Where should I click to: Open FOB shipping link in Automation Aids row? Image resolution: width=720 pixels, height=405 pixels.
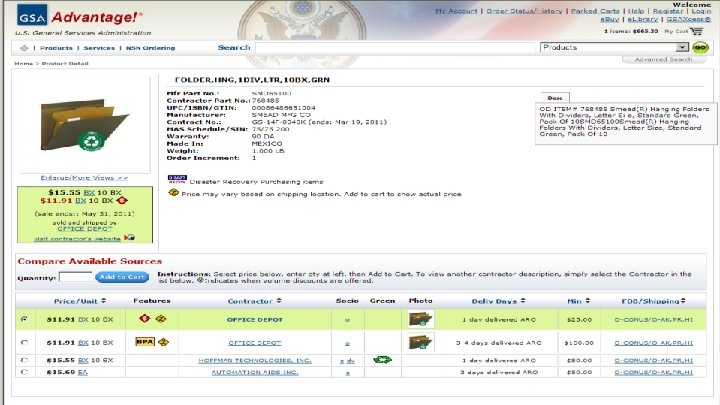click(653, 372)
